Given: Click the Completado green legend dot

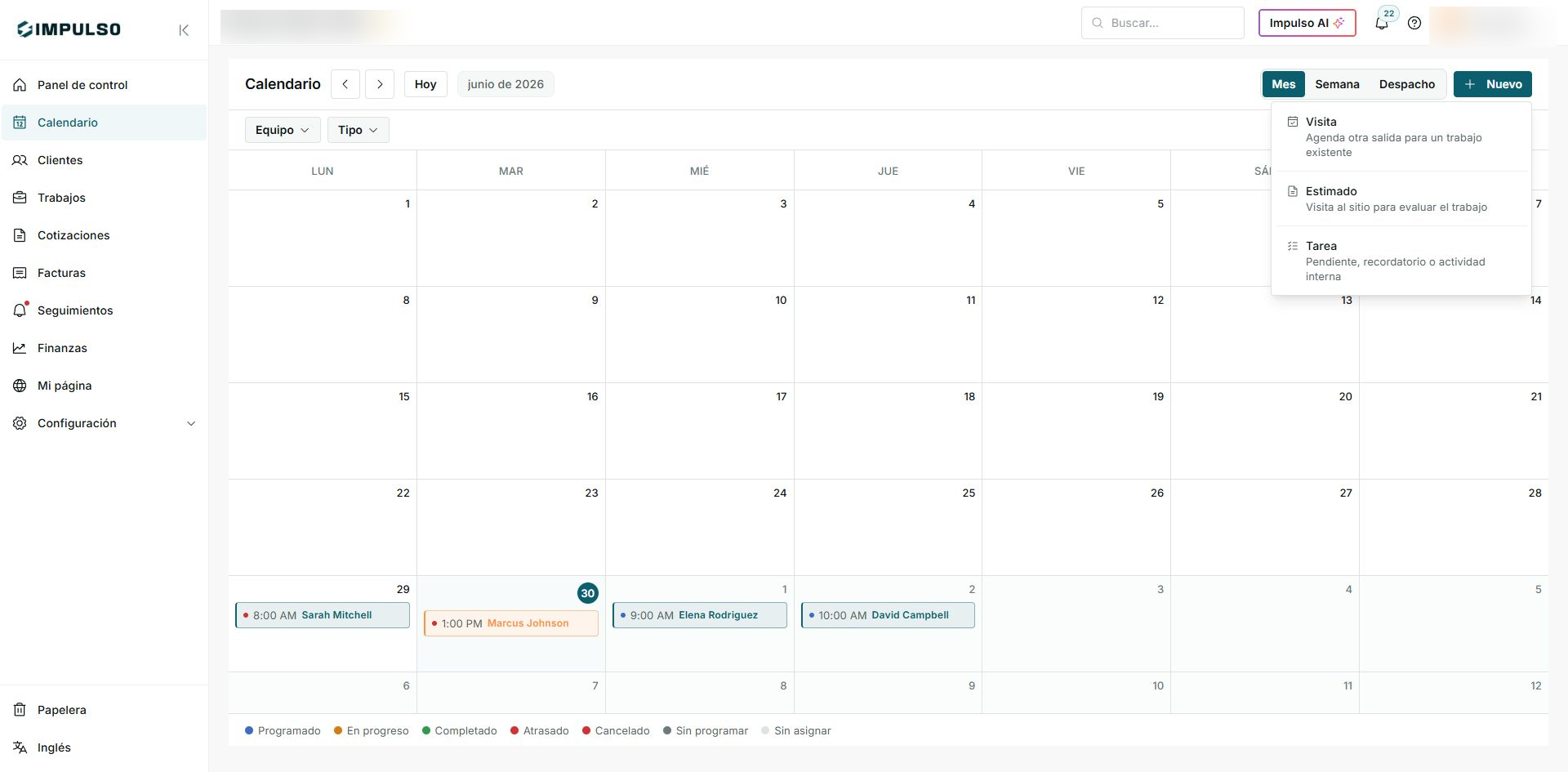Looking at the screenshot, I should click(426, 730).
